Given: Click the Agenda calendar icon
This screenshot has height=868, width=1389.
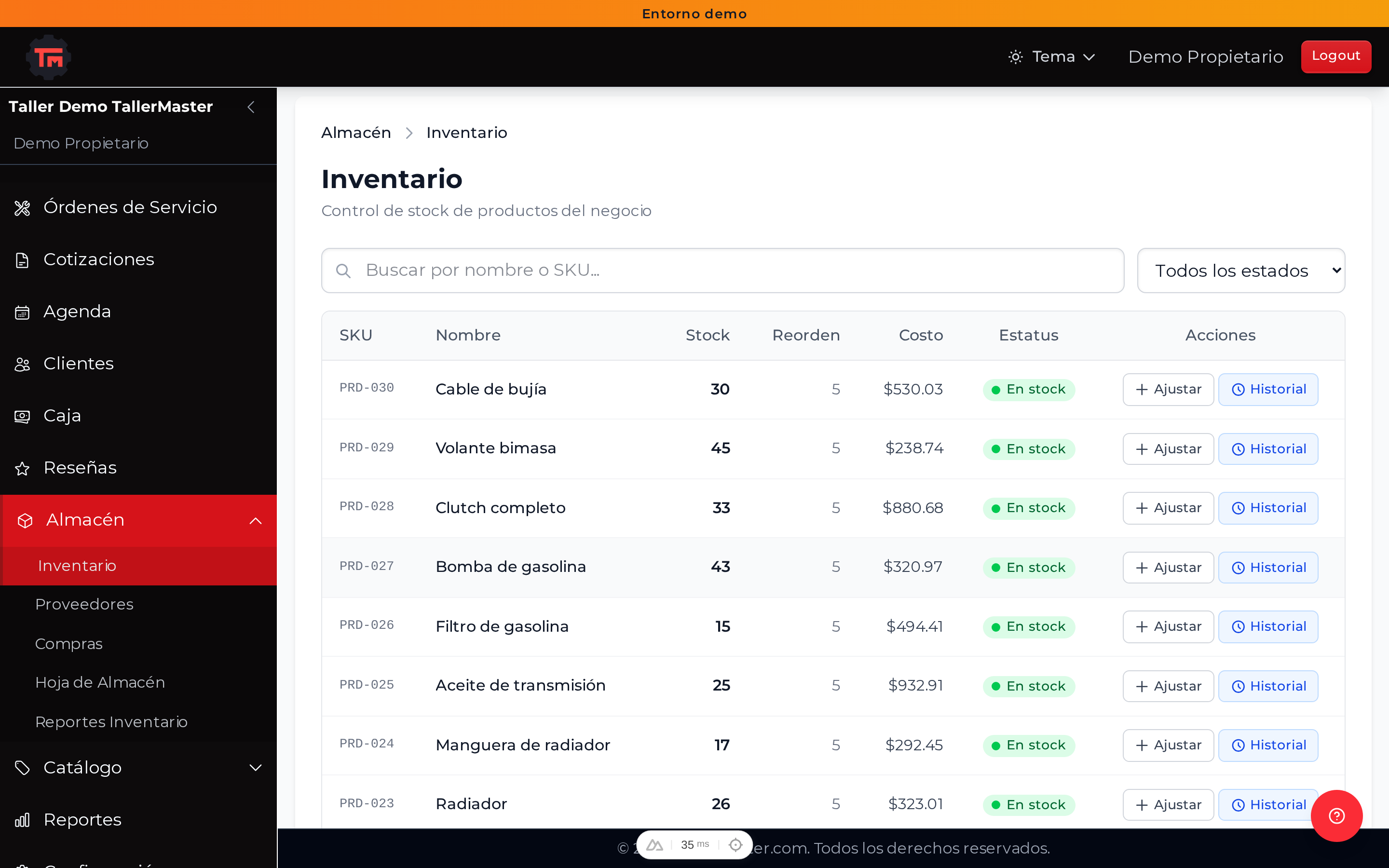Looking at the screenshot, I should pyautogui.click(x=22, y=312).
